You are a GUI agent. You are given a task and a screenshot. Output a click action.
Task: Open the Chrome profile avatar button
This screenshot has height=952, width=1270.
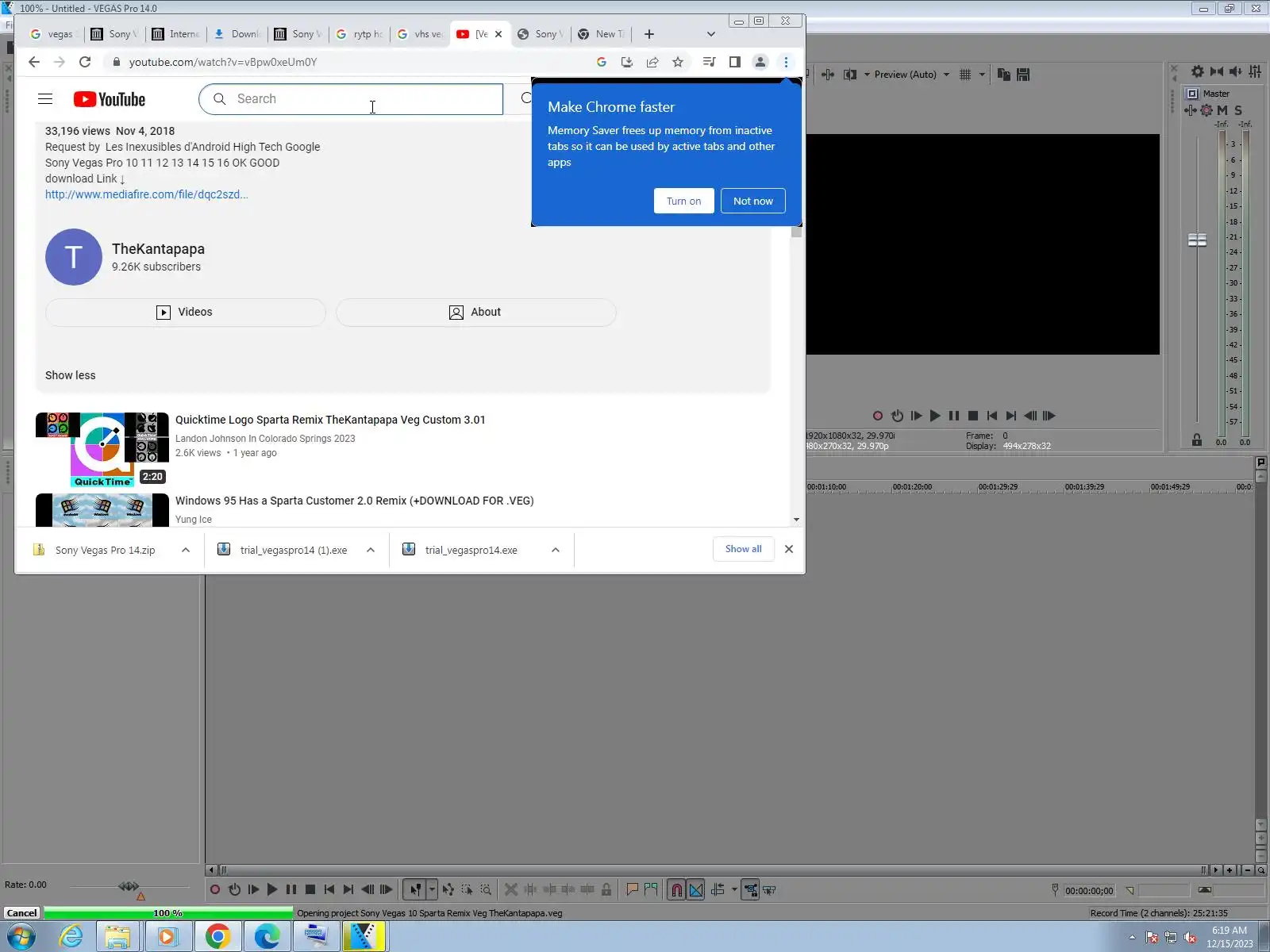(760, 62)
